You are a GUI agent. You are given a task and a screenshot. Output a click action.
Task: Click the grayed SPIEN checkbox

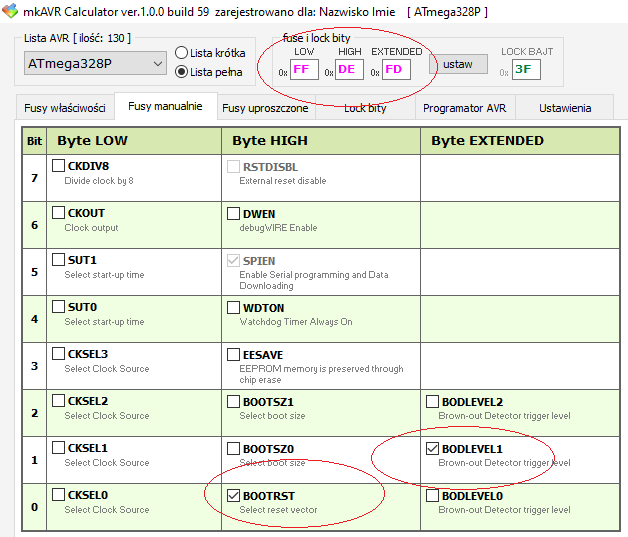pos(233,261)
